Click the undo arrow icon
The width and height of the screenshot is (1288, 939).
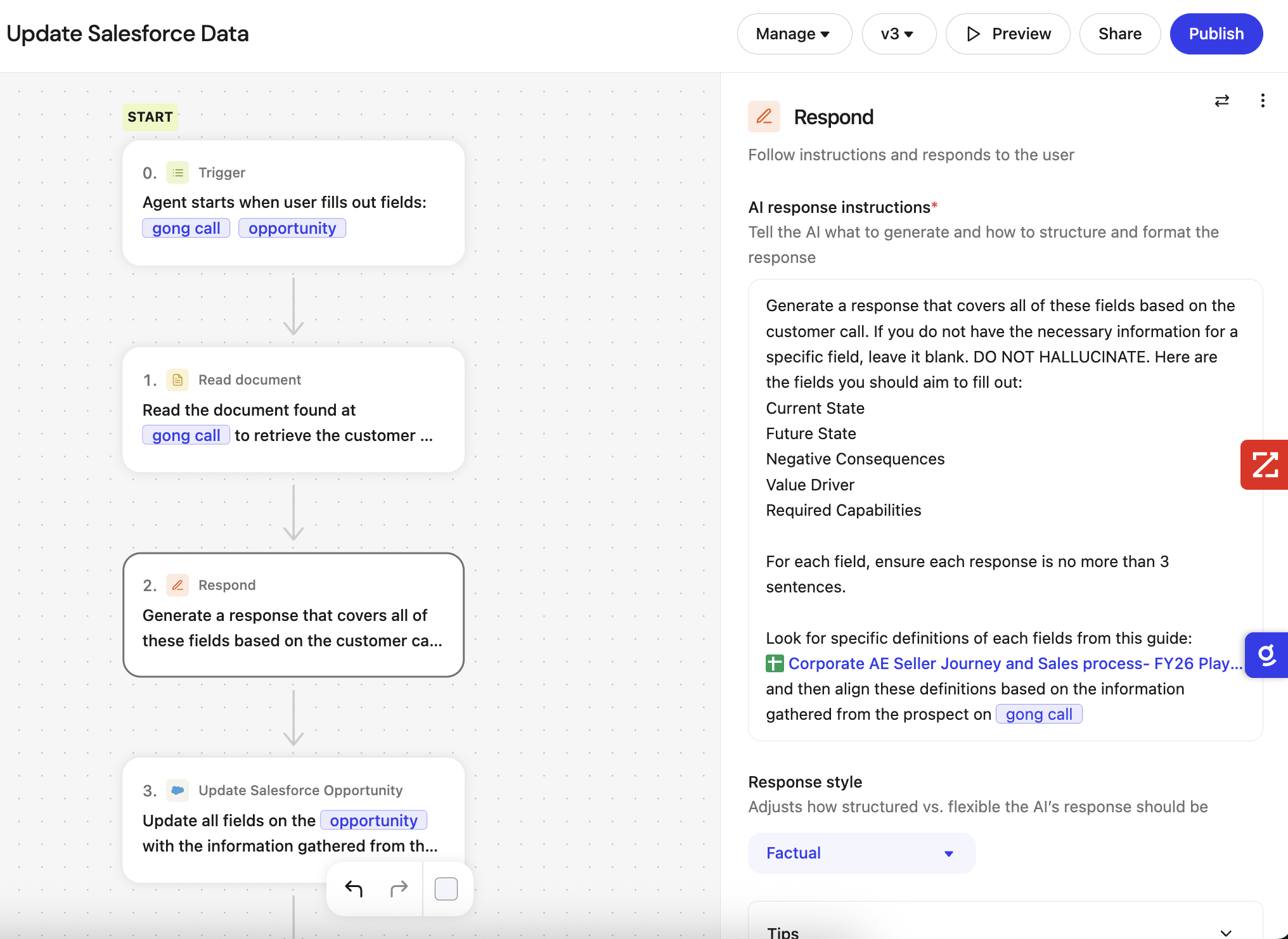[x=354, y=889]
